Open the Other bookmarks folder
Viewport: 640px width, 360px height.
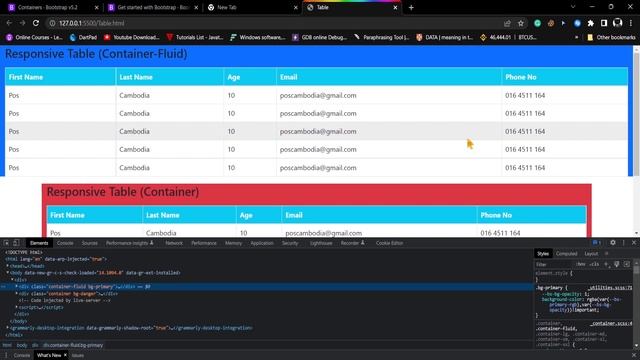coord(611,37)
